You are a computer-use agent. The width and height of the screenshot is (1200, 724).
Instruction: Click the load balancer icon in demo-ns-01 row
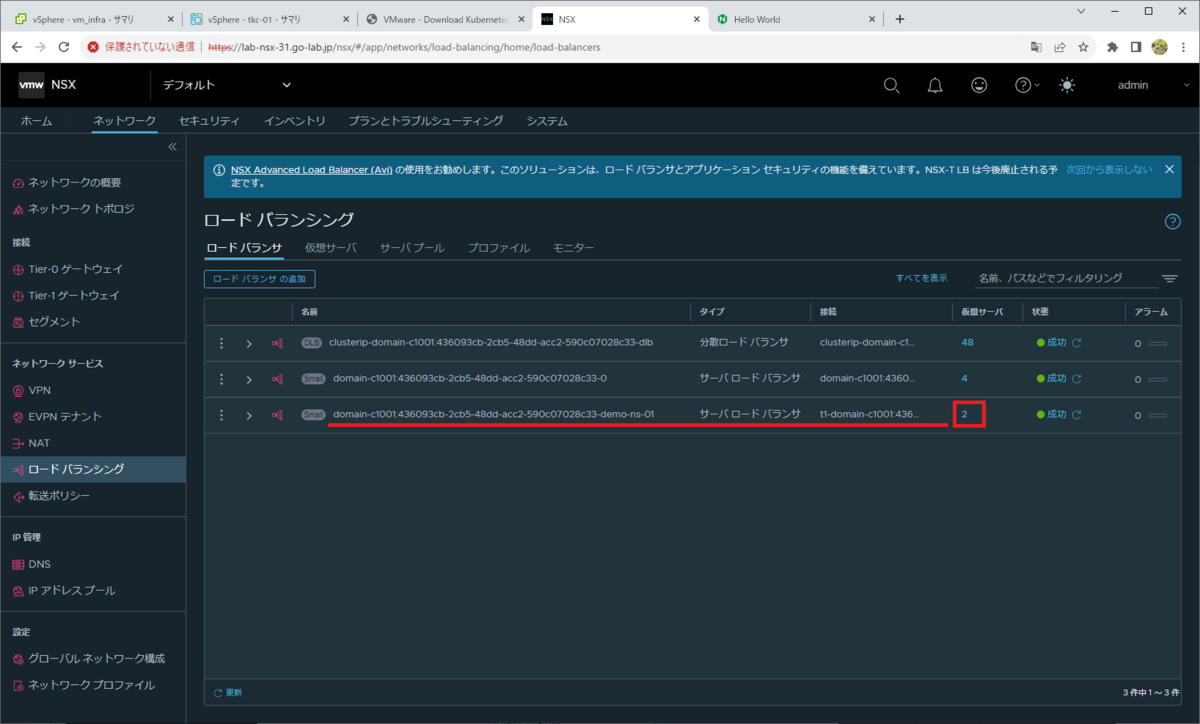point(277,414)
